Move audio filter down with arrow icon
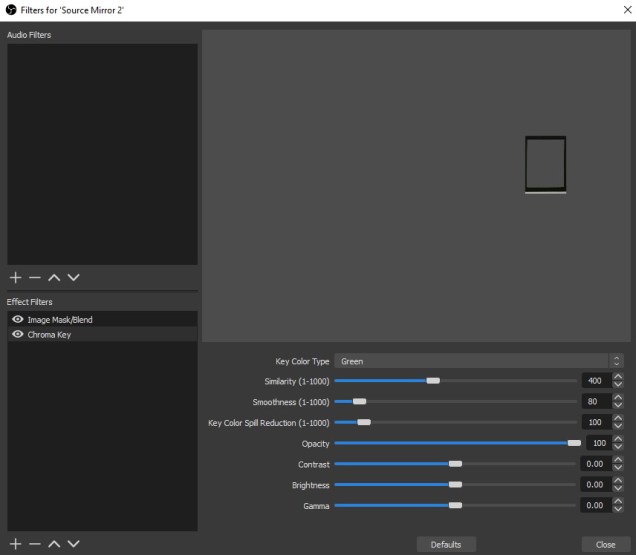This screenshot has width=636, height=555. pos(73,277)
